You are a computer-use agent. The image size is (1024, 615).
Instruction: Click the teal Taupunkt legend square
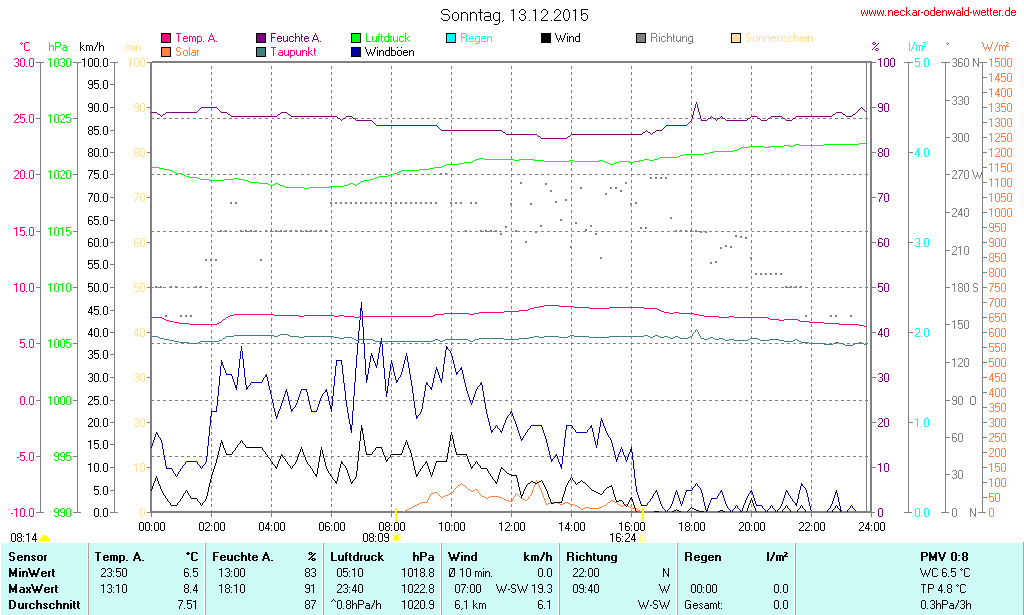(x=261, y=52)
